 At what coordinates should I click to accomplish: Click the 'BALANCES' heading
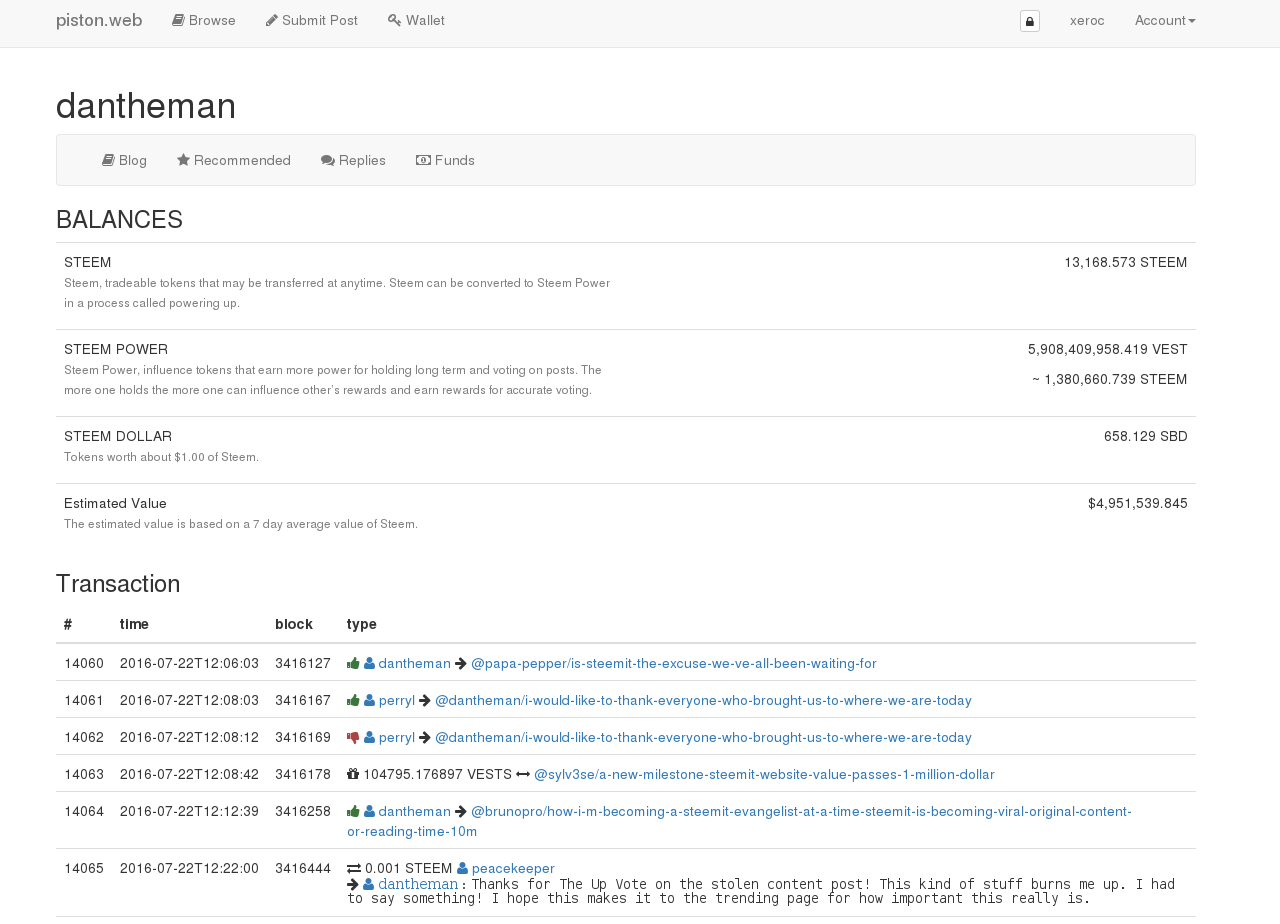tap(119, 220)
